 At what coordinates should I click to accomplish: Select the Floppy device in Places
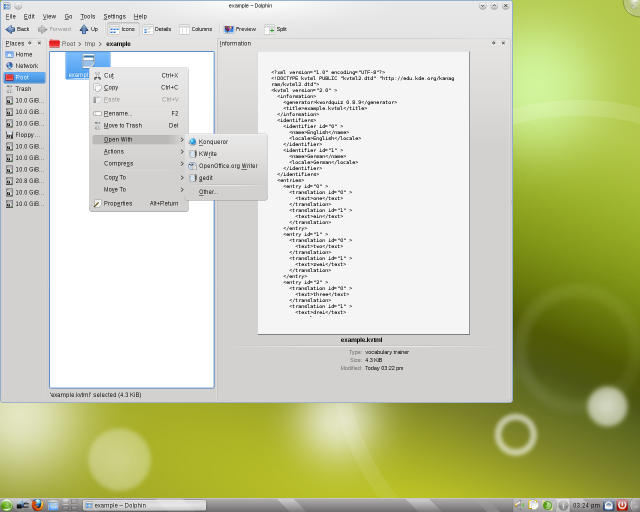pos(25,134)
